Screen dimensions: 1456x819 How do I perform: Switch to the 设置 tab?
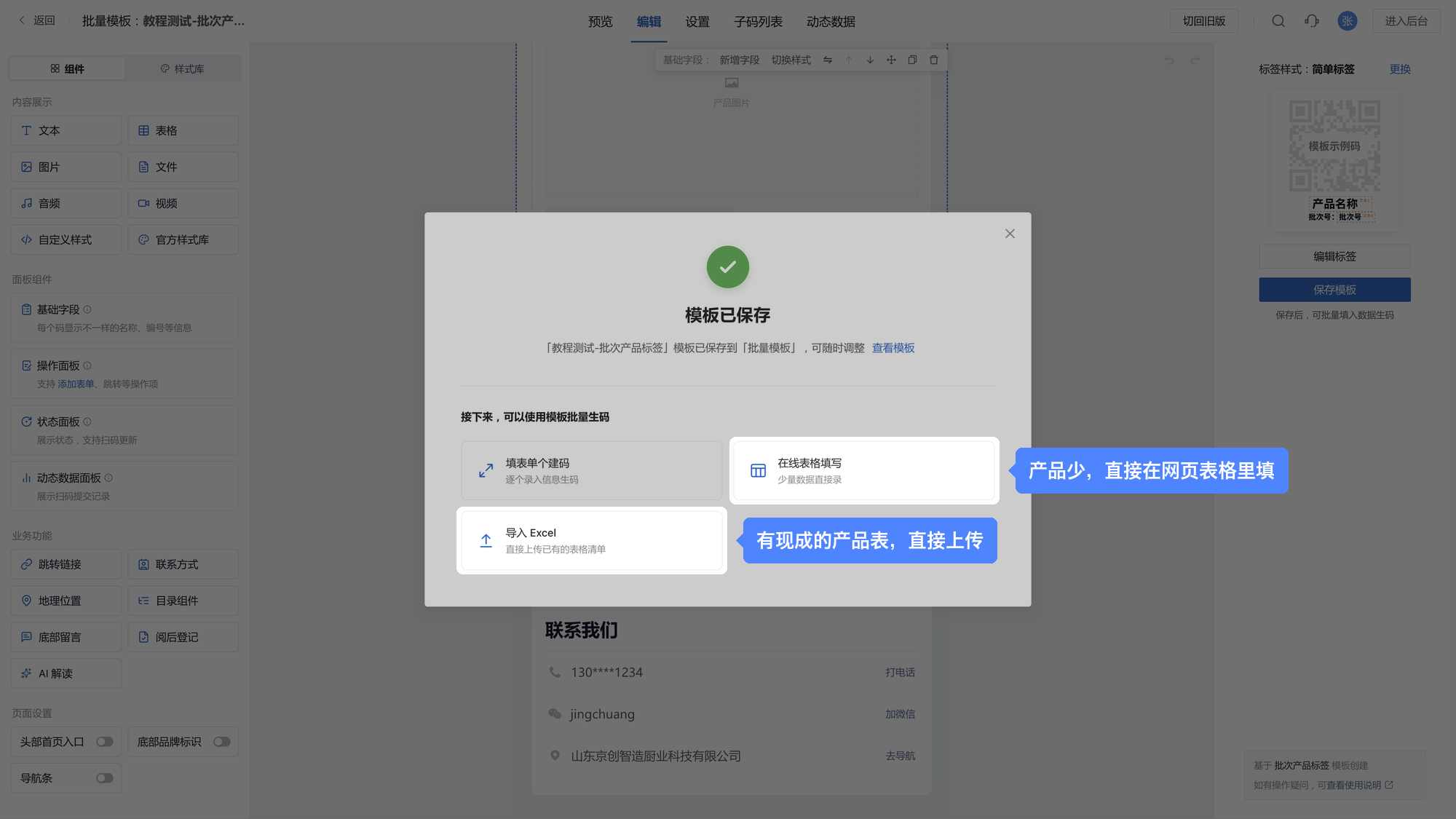[697, 21]
